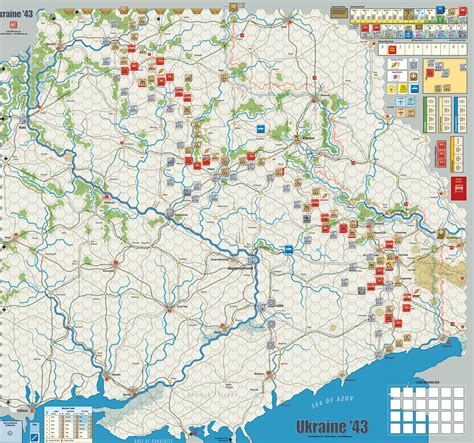
Task: Select the large red counter on the right edge
Action: 459,189
